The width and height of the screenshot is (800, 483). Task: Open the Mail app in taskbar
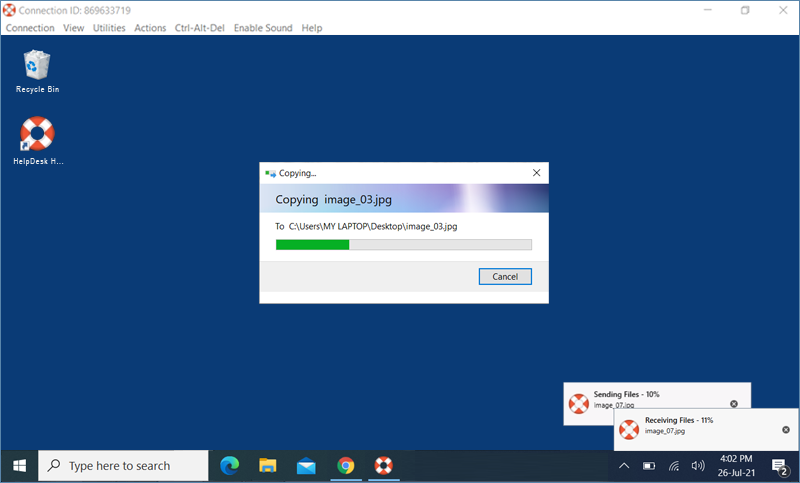[306, 465]
